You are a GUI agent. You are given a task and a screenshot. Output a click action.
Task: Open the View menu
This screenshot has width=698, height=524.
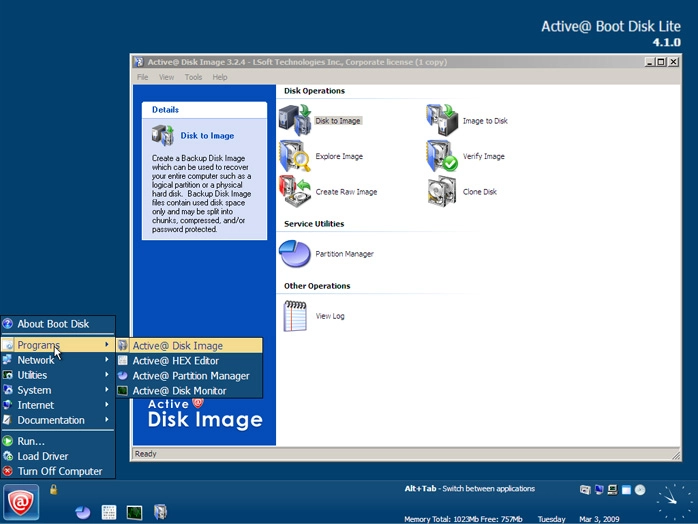tap(166, 77)
